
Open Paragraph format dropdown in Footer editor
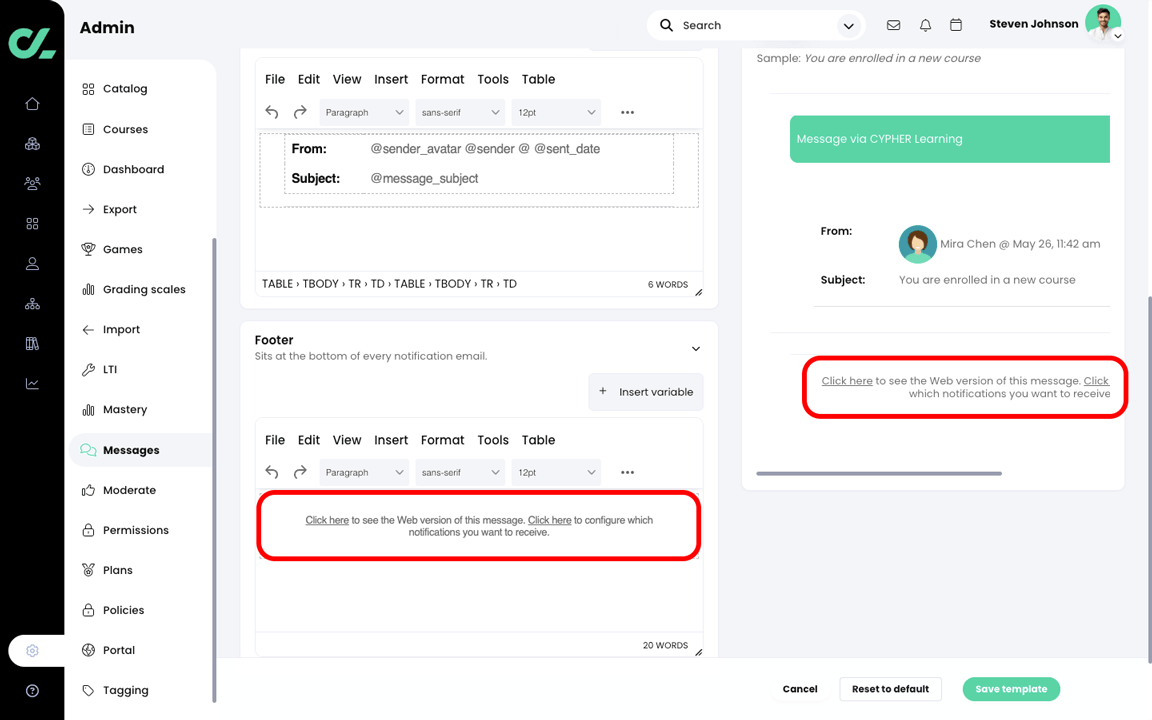pyautogui.click(x=364, y=472)
